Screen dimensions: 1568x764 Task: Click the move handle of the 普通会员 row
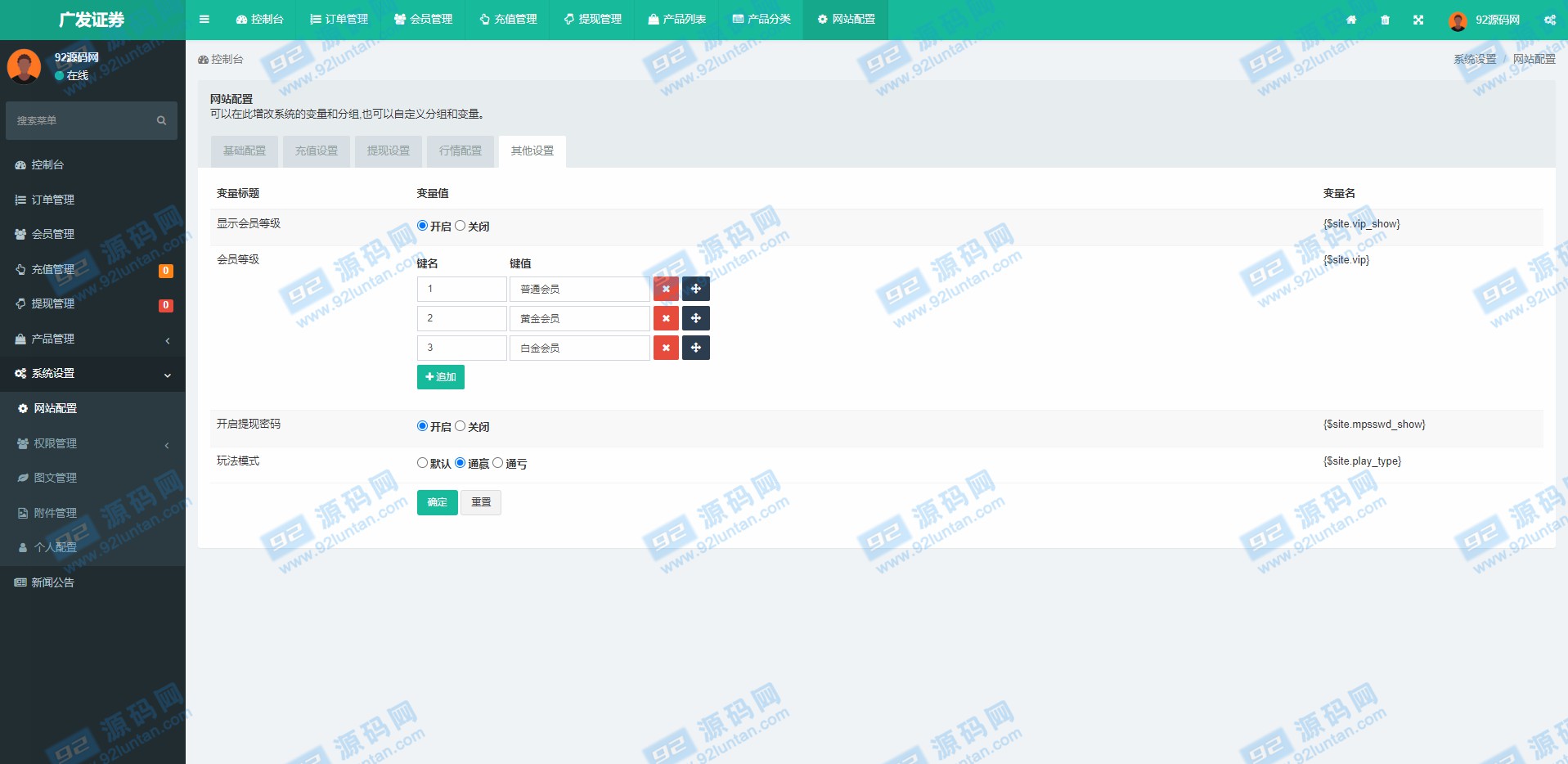point(696,289)
